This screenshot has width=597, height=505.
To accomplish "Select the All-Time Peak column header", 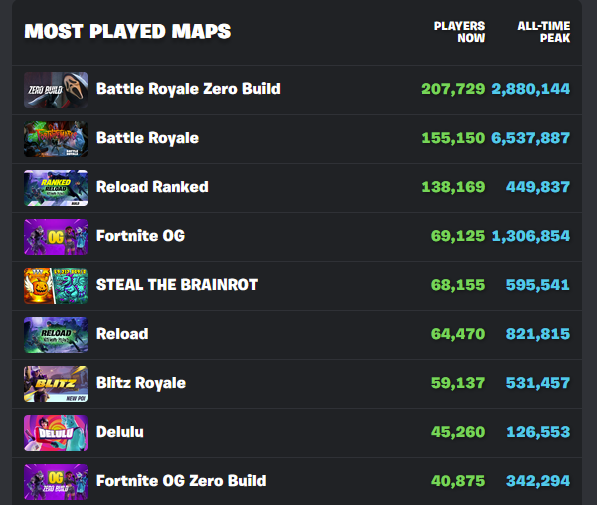I will (x=544, y=32).
